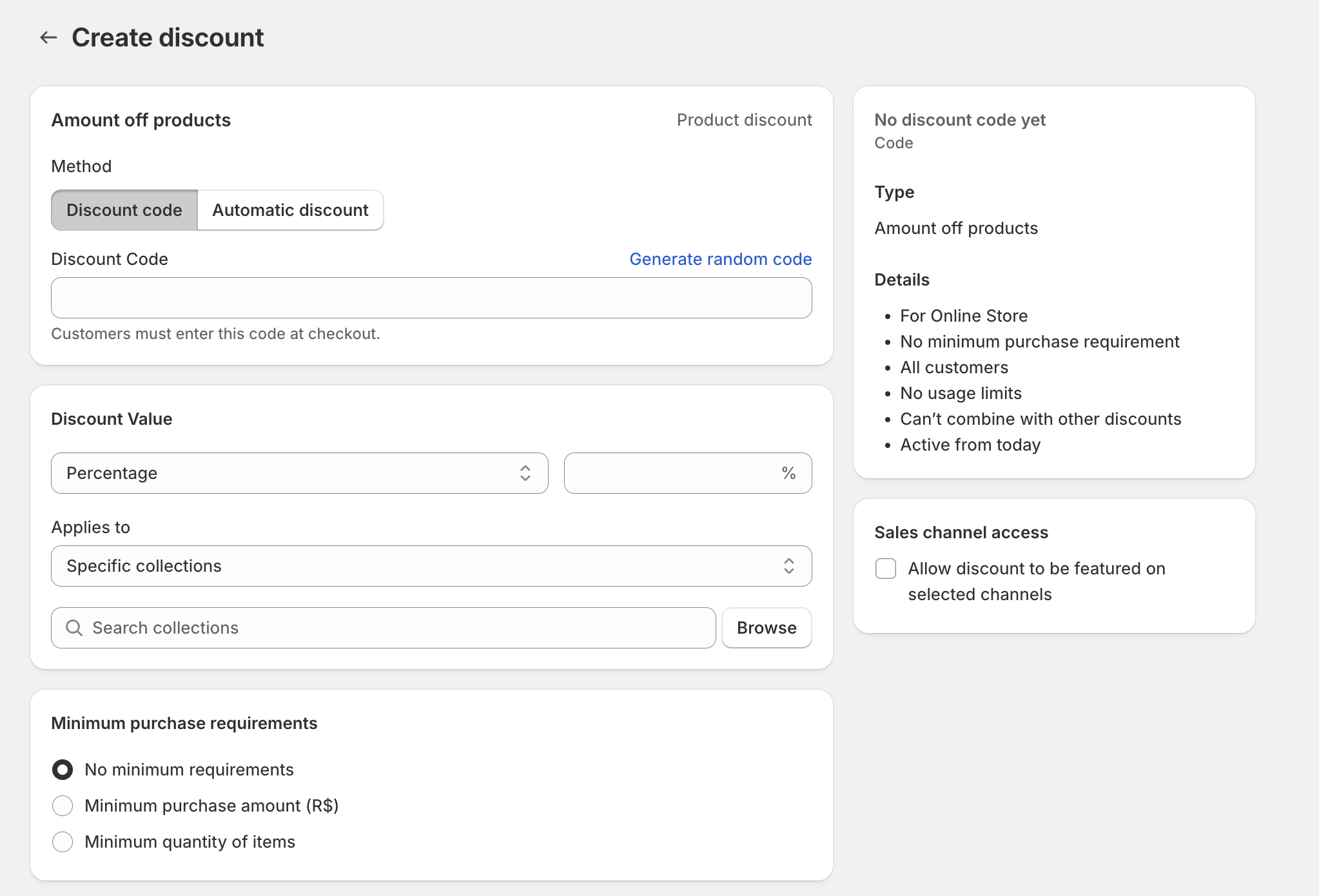Focus the Discount Code input field
This screenshot has height=896, width=1319.
click(x=431, y=298)
